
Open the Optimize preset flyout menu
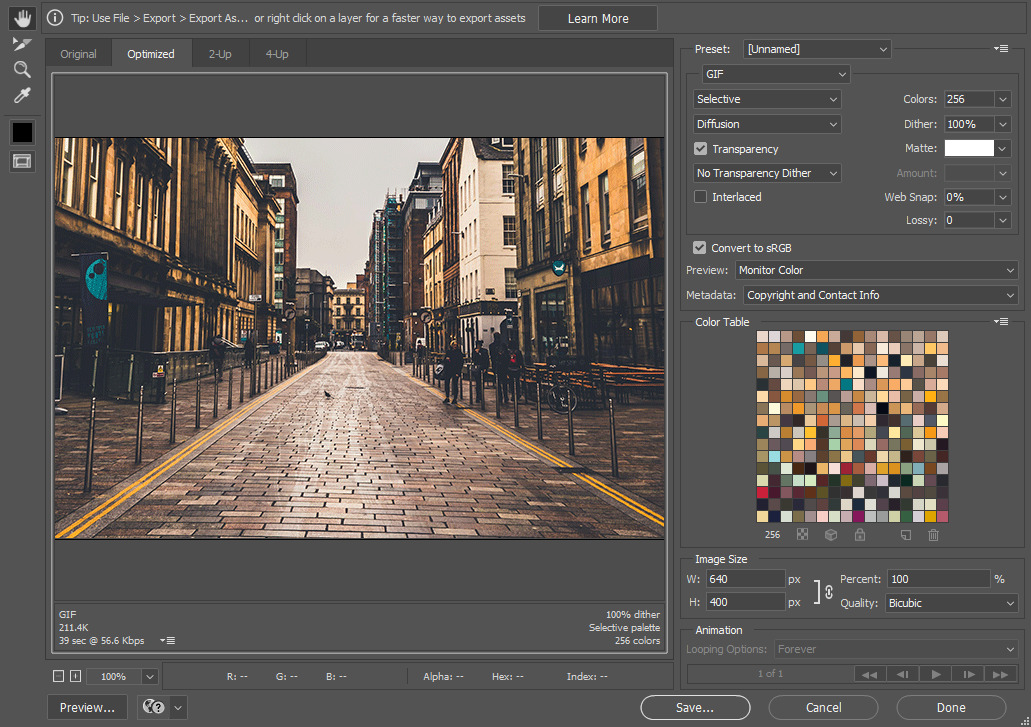1001,49
